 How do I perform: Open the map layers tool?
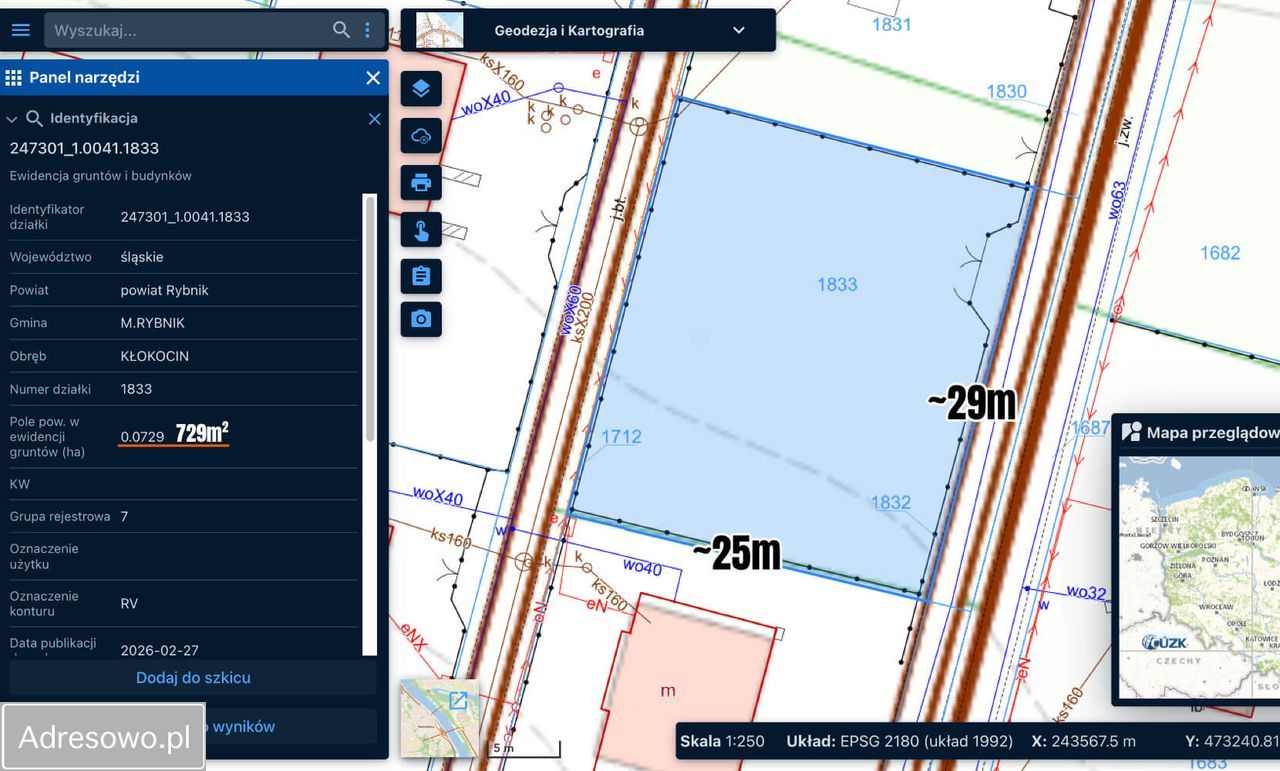pyautogui.click(x=421, y=88)
